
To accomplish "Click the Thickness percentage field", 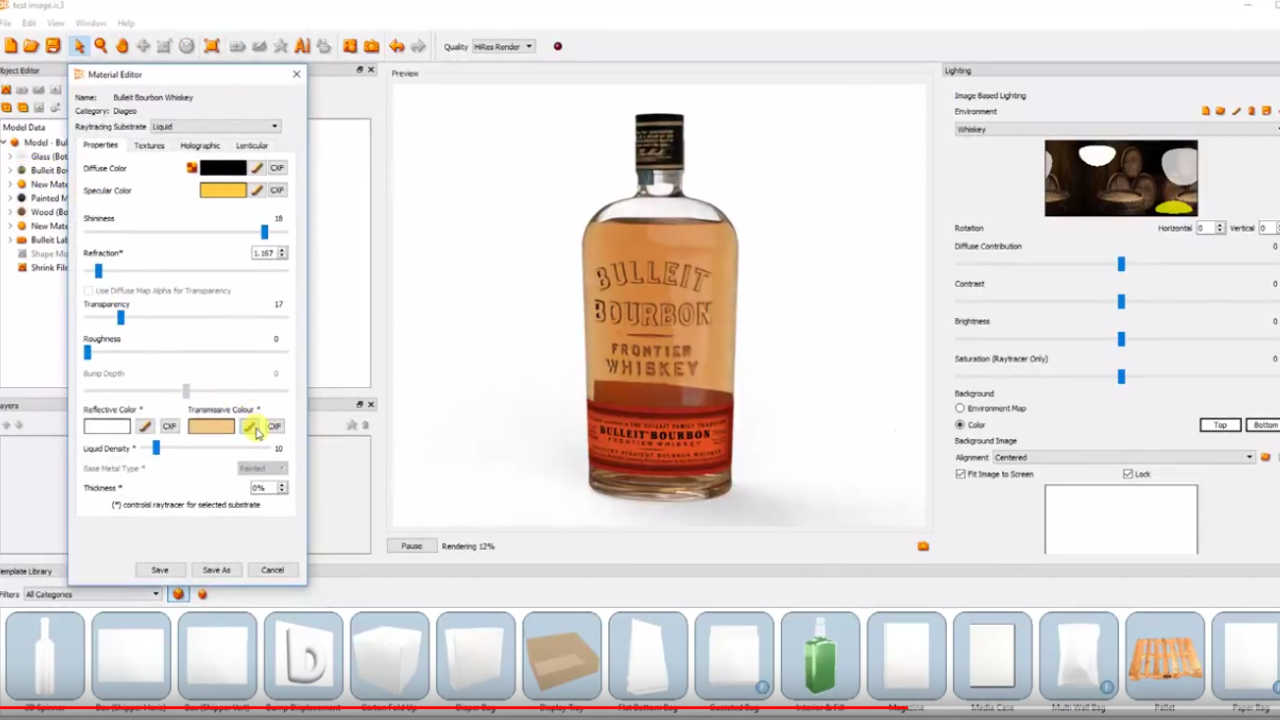I will tap(263, 488).
